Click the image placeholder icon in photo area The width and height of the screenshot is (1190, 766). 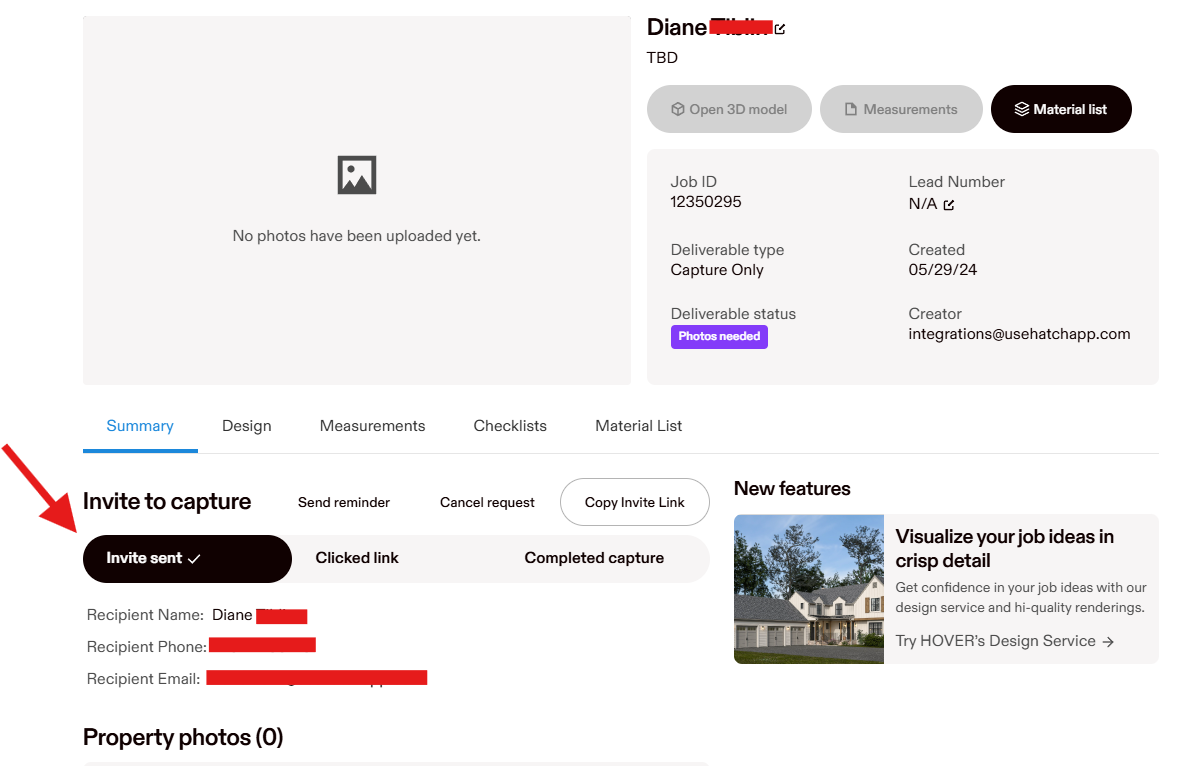[357, 175]
